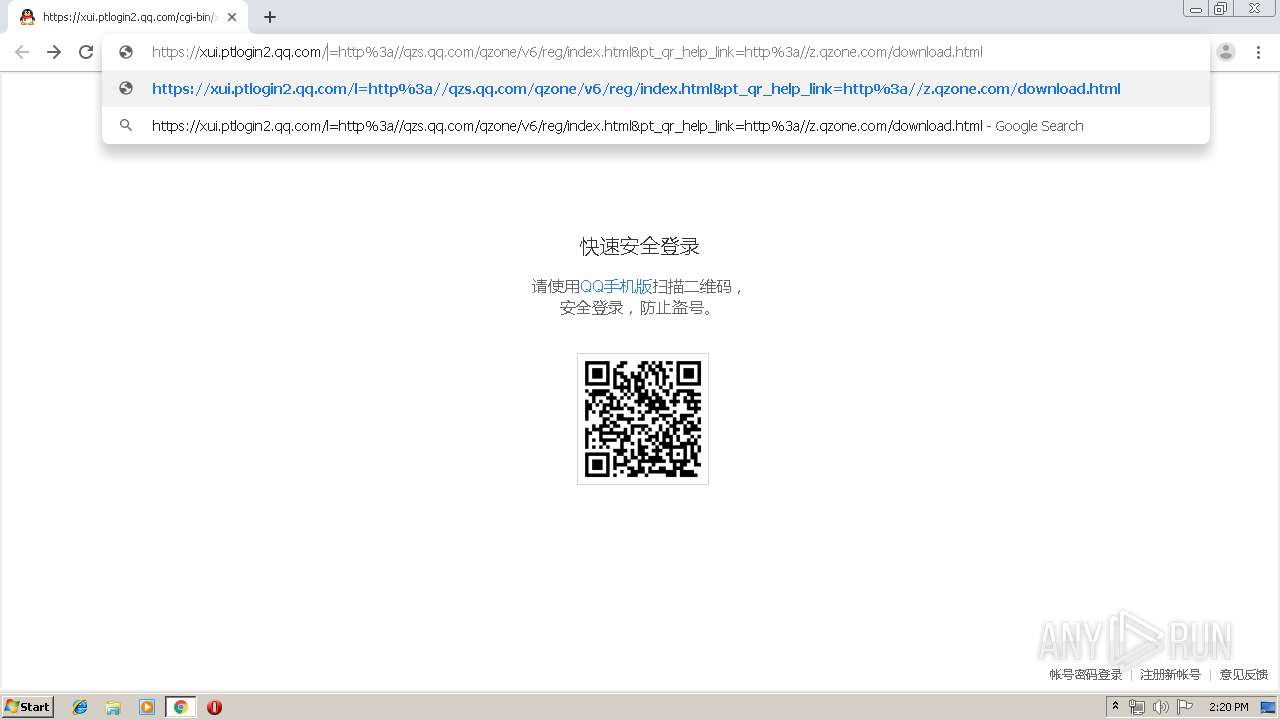Click the 快速安全登录 heading

(x=640, y=246)
